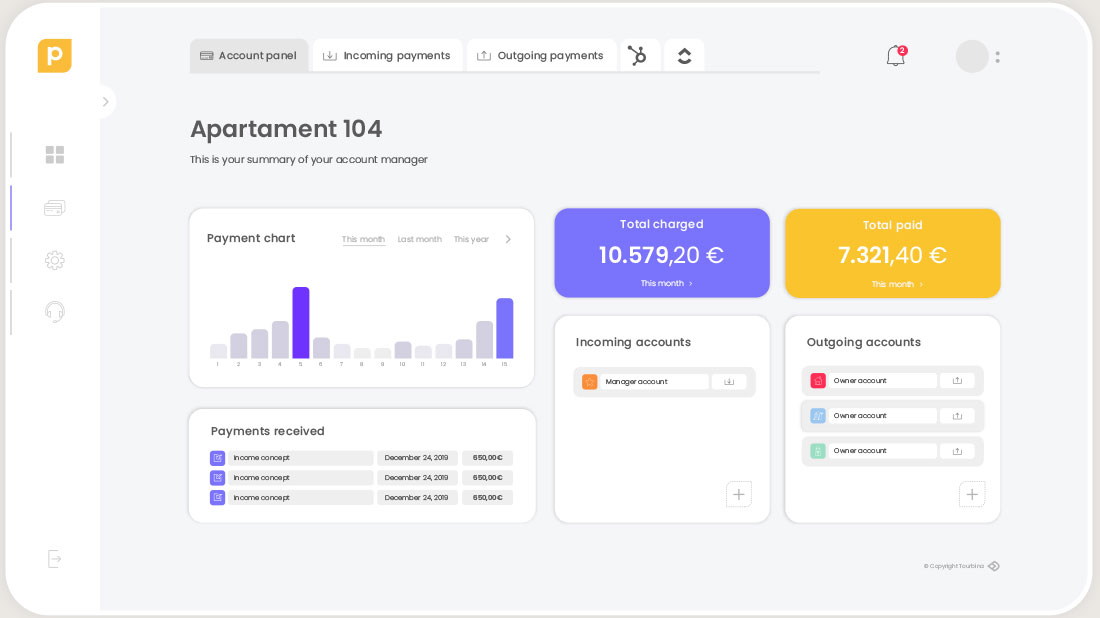This screenshot has height=618, width=1100.
Task: Switch to the Outgoing payments tab
Action: 541,56
